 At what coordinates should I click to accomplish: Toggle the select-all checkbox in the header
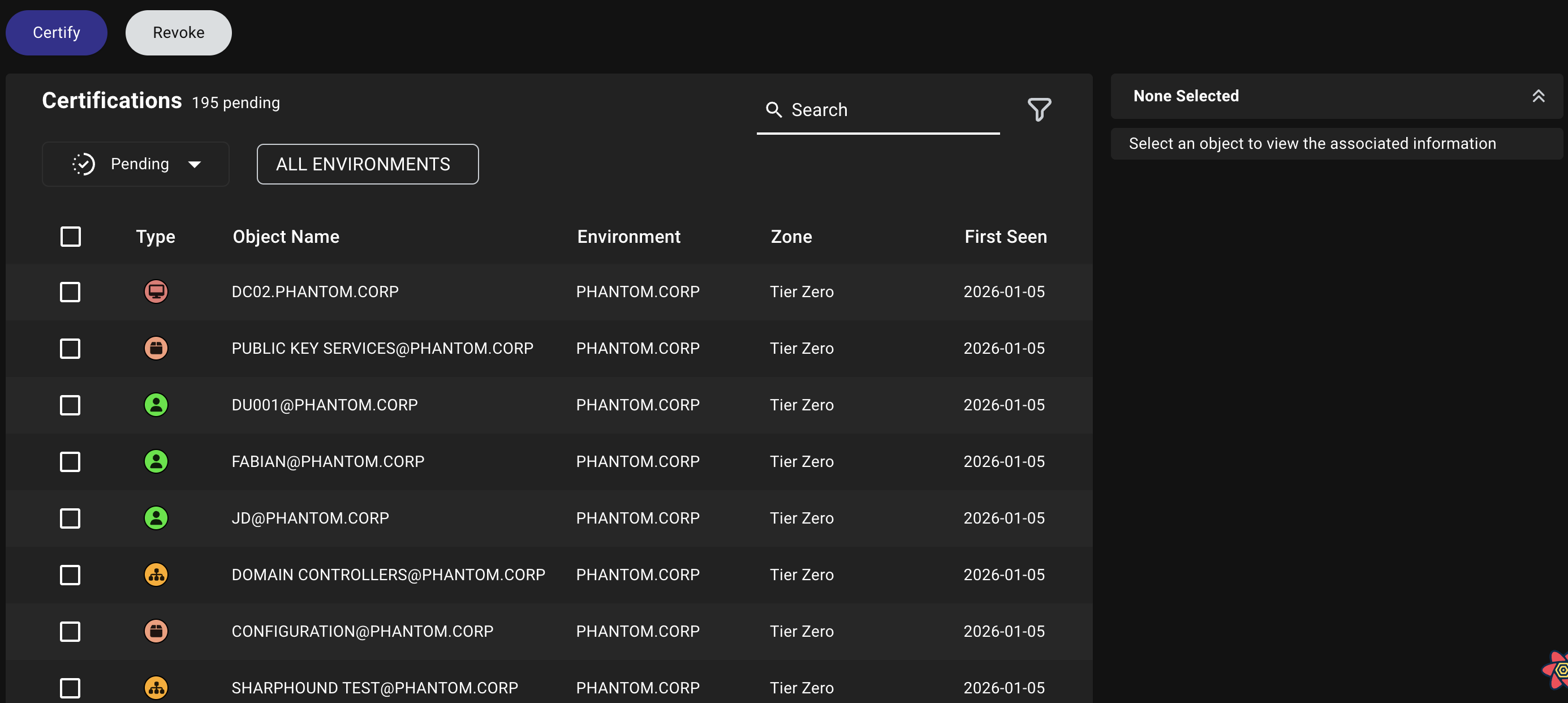[70, 237]
